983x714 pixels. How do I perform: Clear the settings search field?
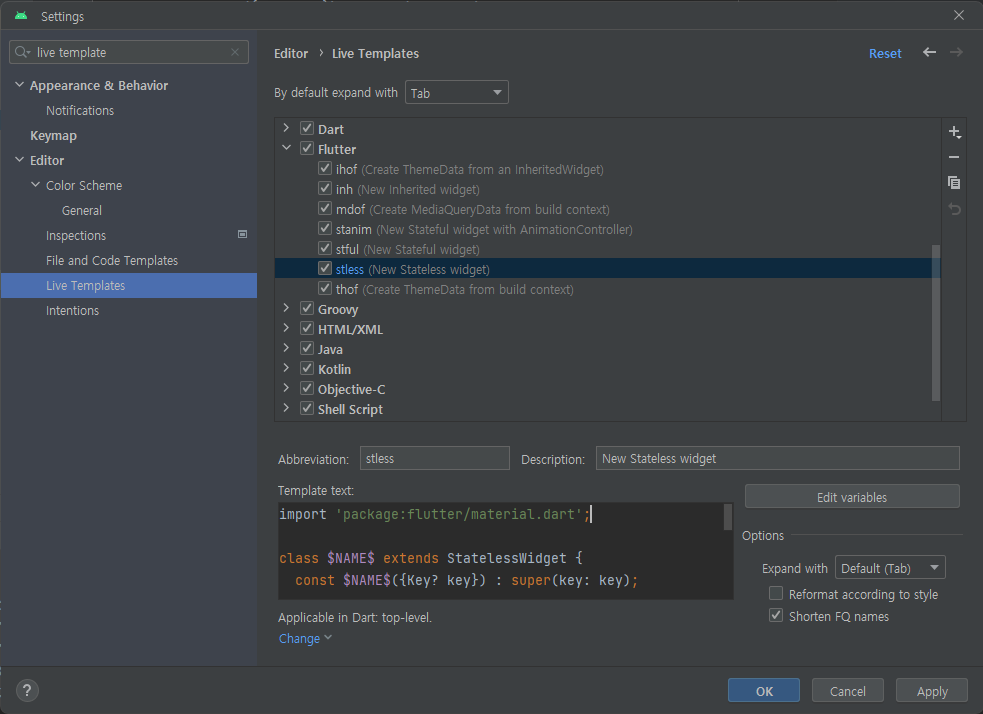(235, 52)
